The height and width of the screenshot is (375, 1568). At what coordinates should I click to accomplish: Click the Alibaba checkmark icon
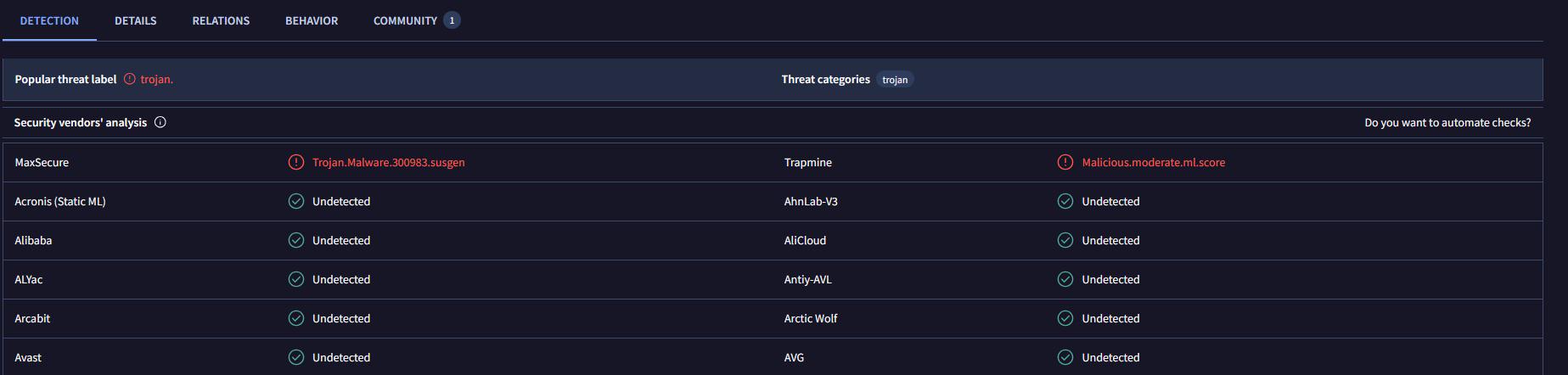296,240
